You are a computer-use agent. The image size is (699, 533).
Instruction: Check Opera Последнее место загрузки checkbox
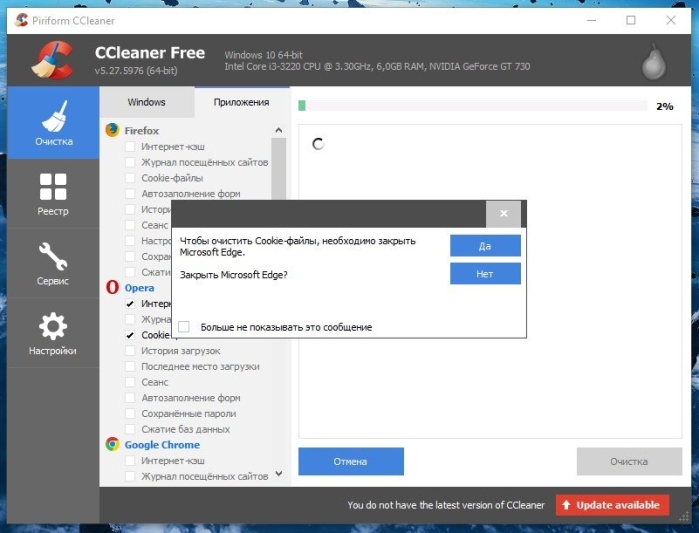(130, 366)
